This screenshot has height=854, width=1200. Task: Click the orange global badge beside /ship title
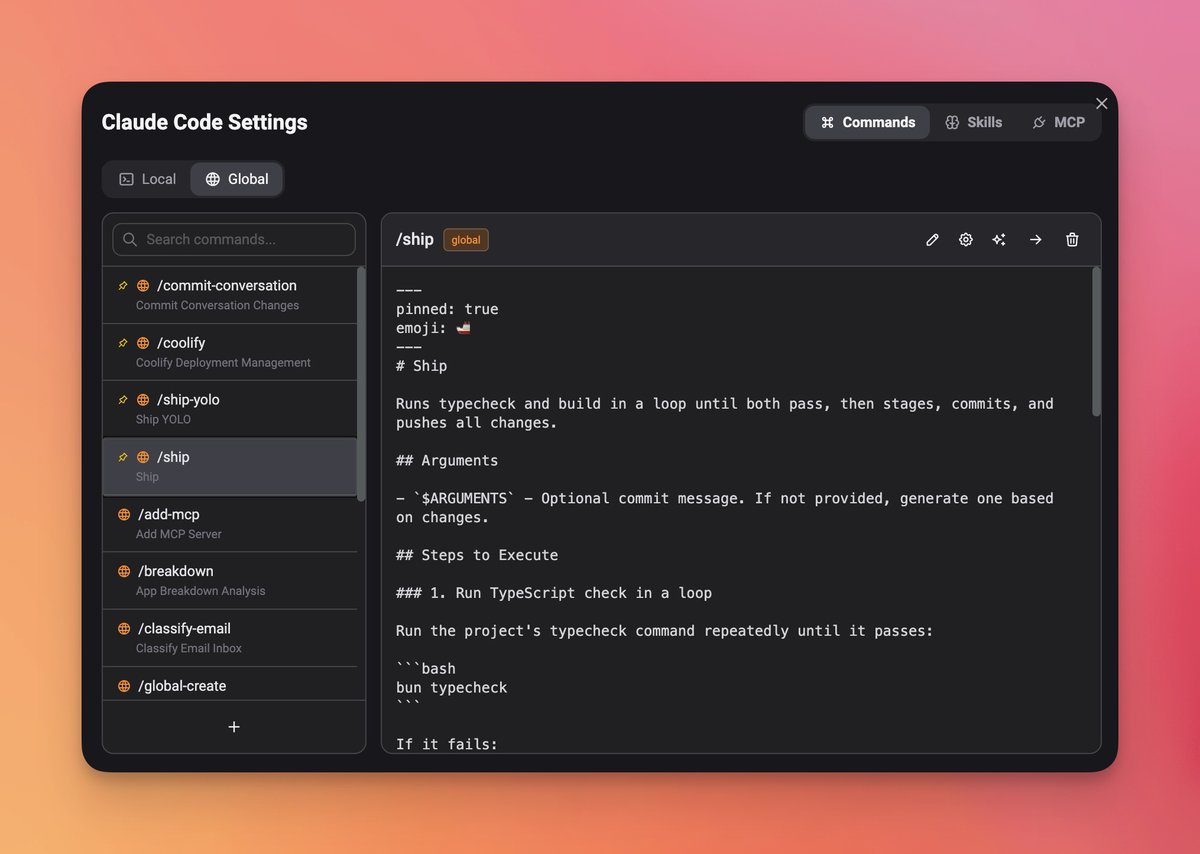click(x=466, y=240)
